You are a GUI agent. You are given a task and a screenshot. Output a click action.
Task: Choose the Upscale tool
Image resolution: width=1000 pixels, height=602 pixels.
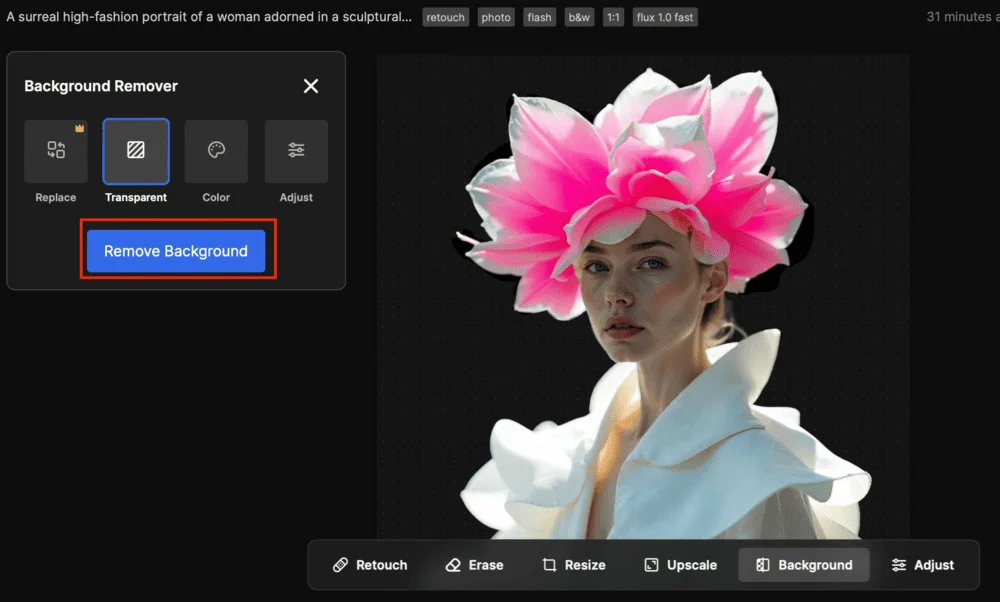[680, 565]
